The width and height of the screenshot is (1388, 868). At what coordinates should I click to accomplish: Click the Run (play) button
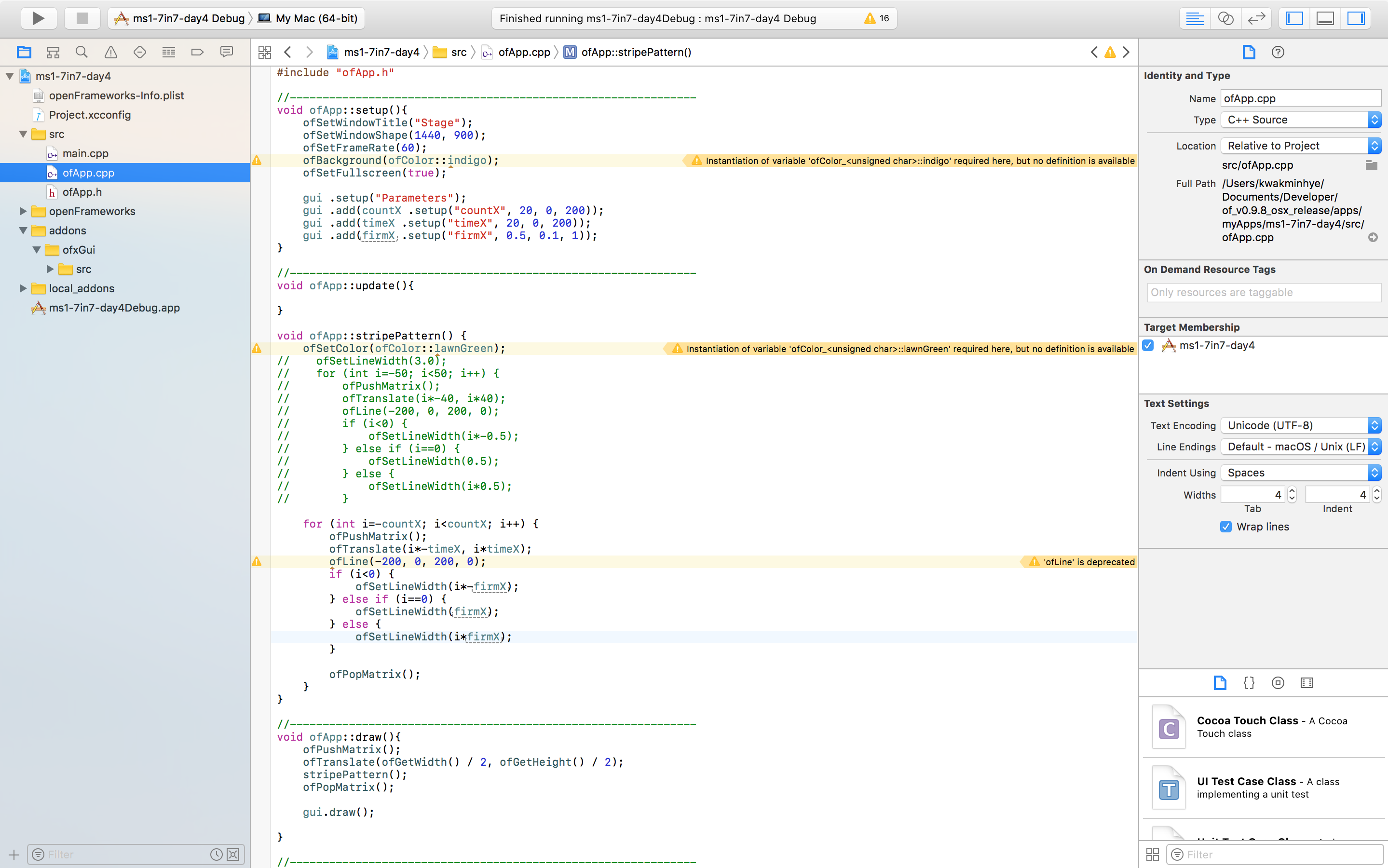[38, 18]
